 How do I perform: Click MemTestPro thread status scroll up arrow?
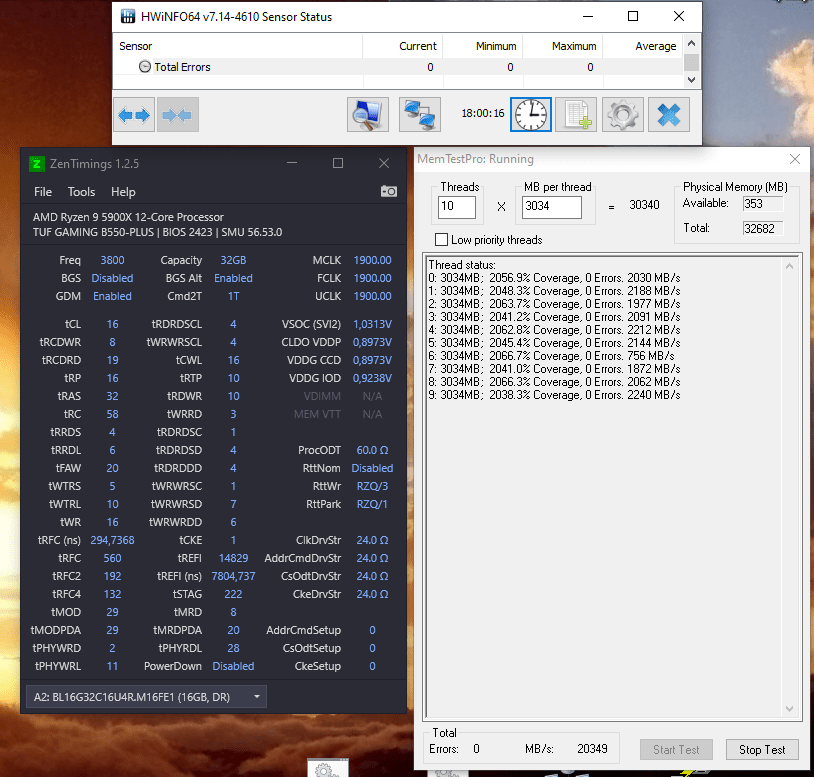coord(789,266)
